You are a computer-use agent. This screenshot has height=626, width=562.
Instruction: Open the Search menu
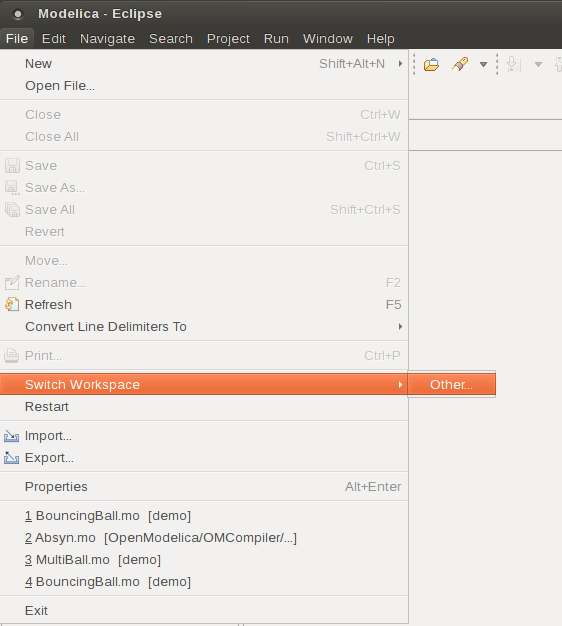click(x=171, y=39)
